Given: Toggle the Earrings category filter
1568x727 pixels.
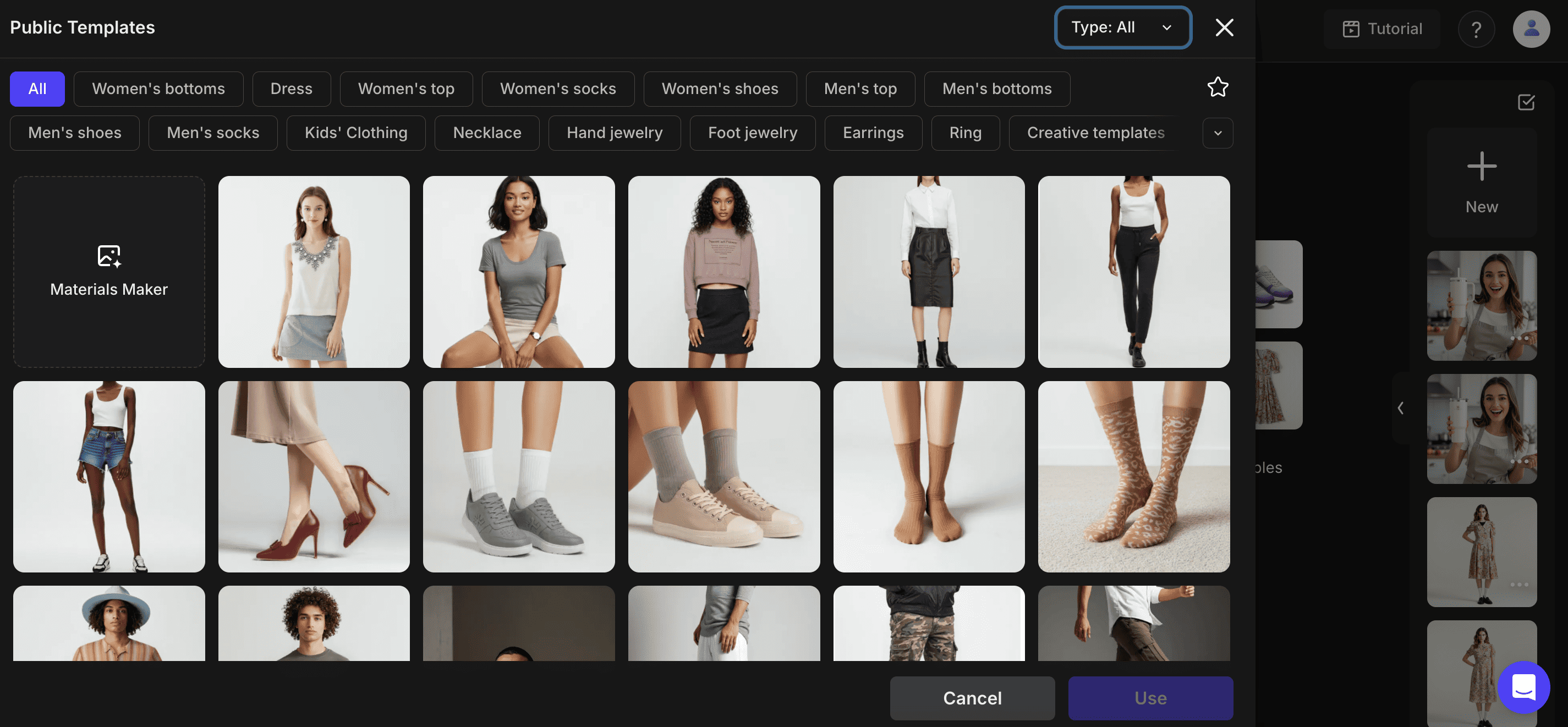Looking at the screenshot, I should click(x=872, y=133).
